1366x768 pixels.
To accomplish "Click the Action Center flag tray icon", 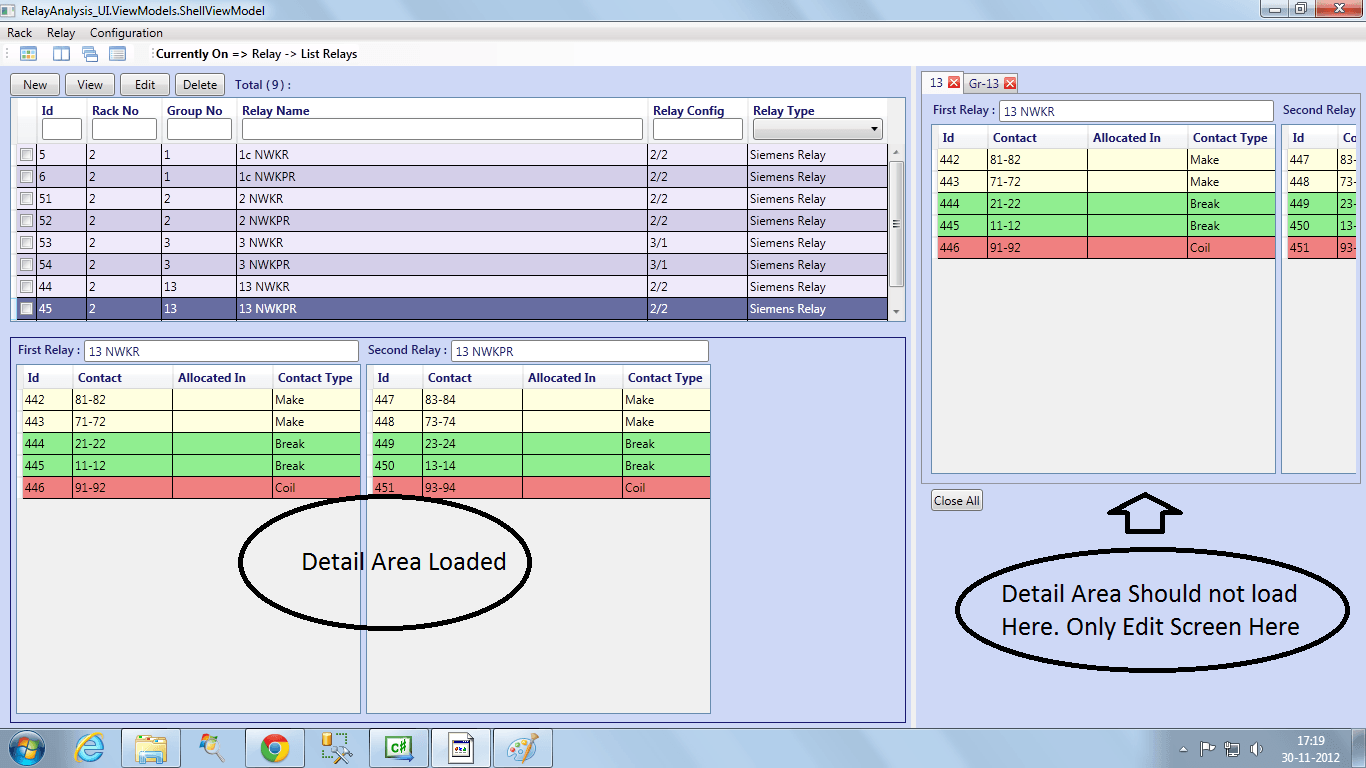I will 1207,749.
